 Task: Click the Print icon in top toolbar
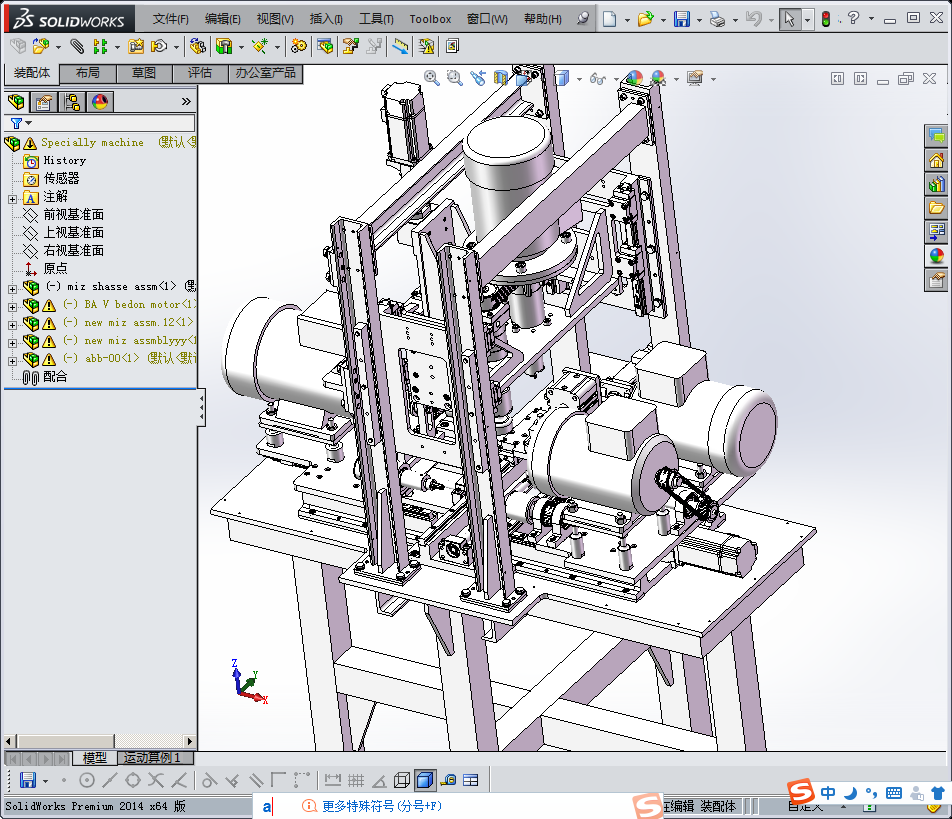pos(717,19)
